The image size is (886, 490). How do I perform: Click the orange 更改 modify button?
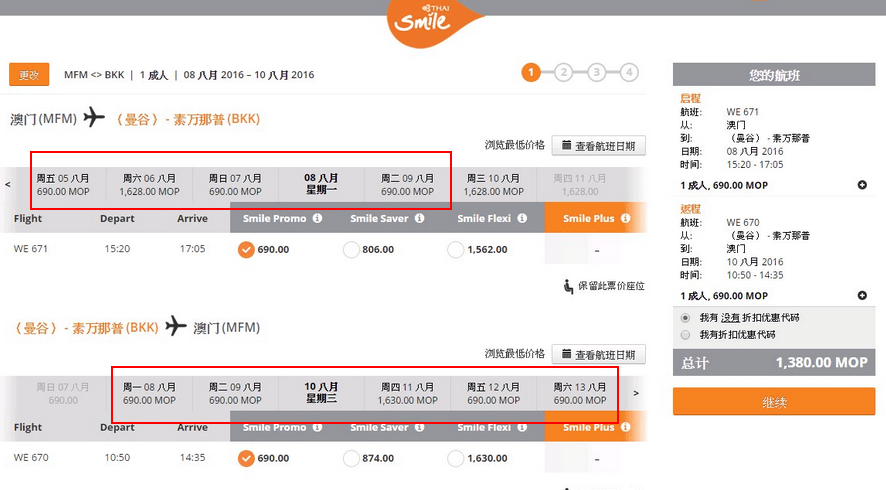pyautogui.click(x=29, y=75)
